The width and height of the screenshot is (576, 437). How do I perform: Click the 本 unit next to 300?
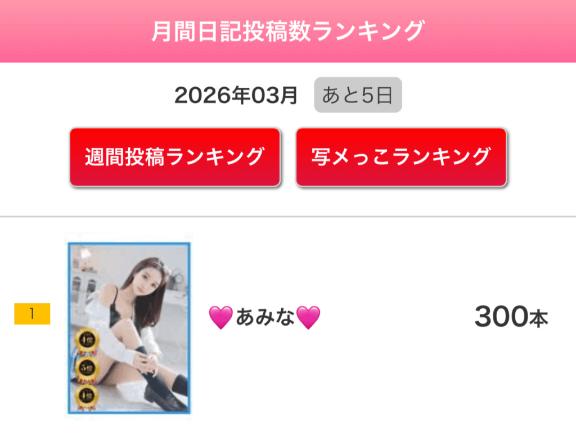click(x=539, y=318)
